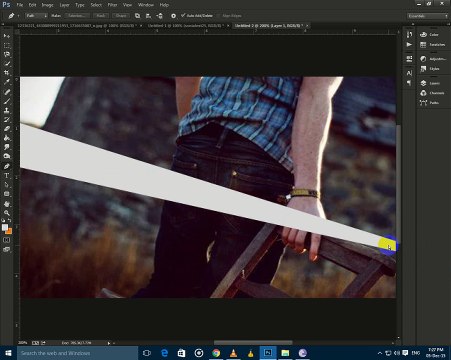Viewport: 451px width, 360px height.
Task: Select the Path Selection tool
Action: tap(7, 185)
